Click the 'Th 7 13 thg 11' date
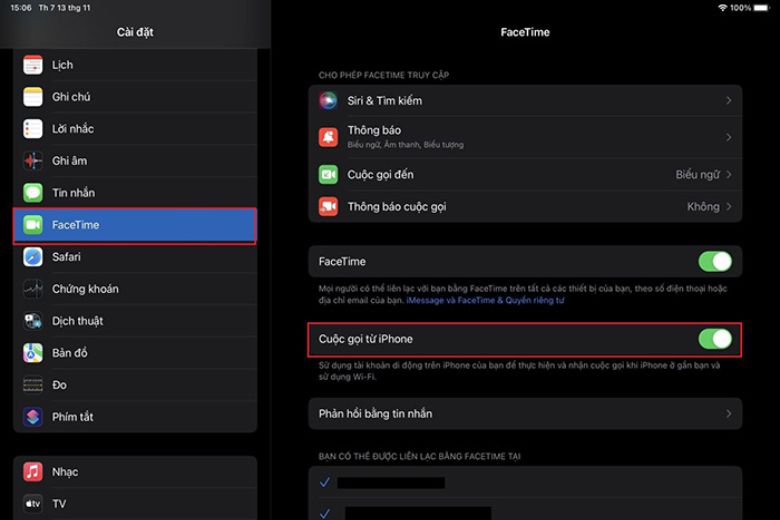 (64, 8)
